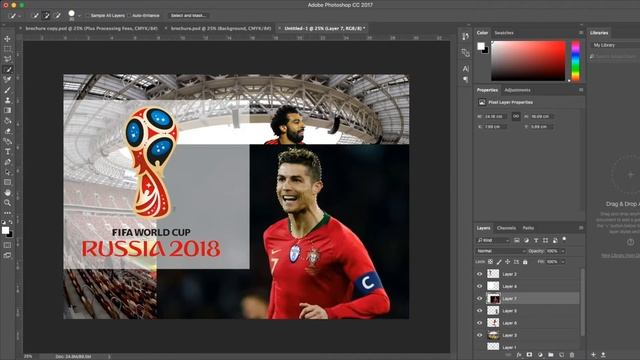The width and height of the screenshot is (640, 360).
Task: Open the My Library dropdown
Action: [616, 45]
